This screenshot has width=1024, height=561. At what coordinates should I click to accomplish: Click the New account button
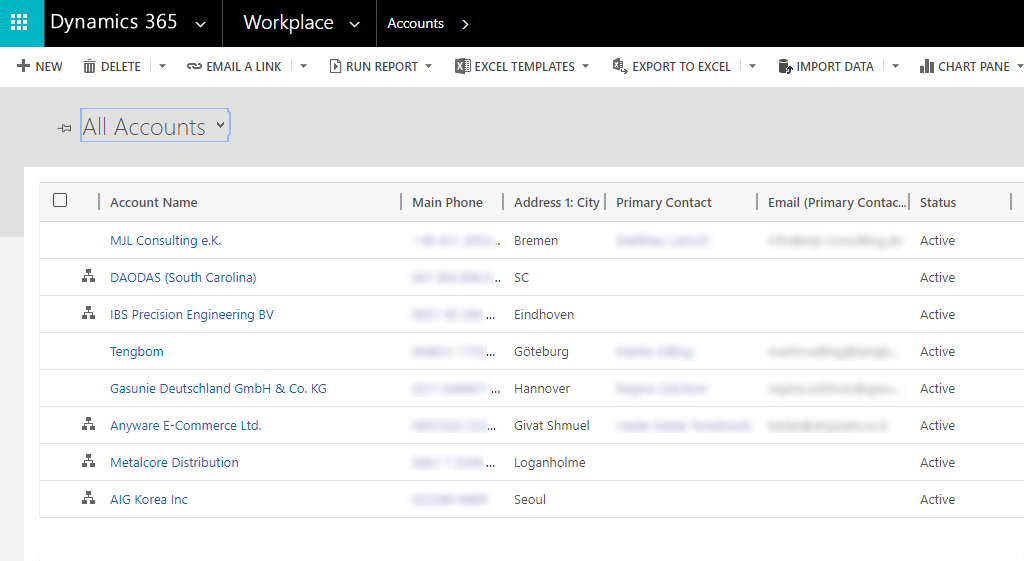click(40, 66)
